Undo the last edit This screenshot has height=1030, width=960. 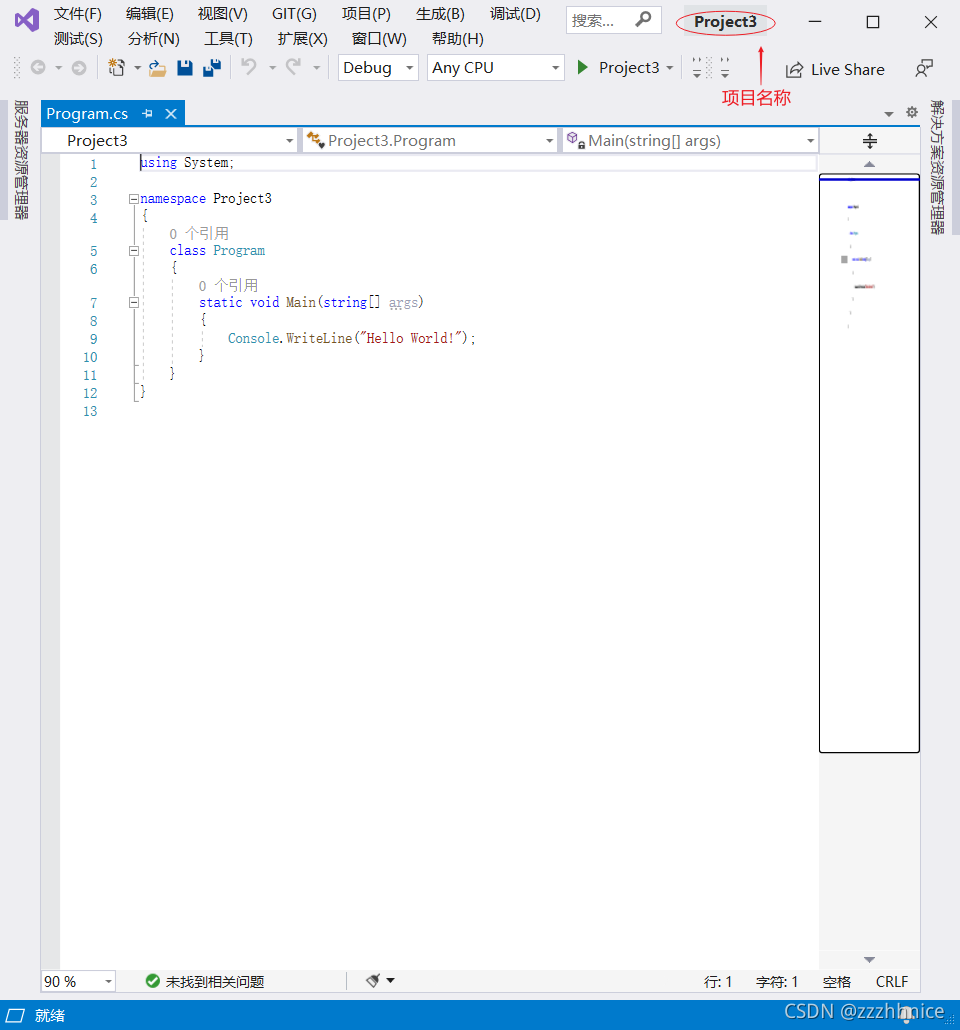[248, 67]
